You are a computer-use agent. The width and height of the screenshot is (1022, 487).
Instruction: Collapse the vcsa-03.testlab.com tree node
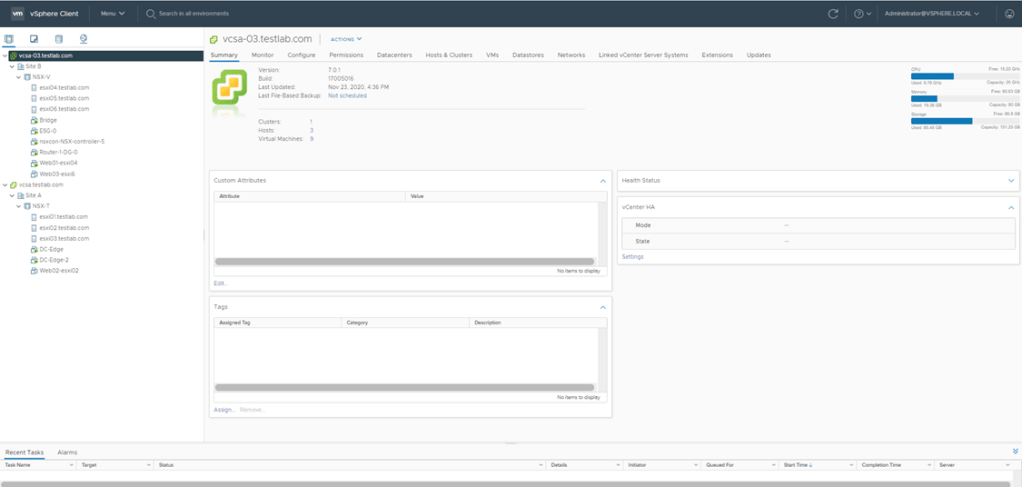[6, 56]
